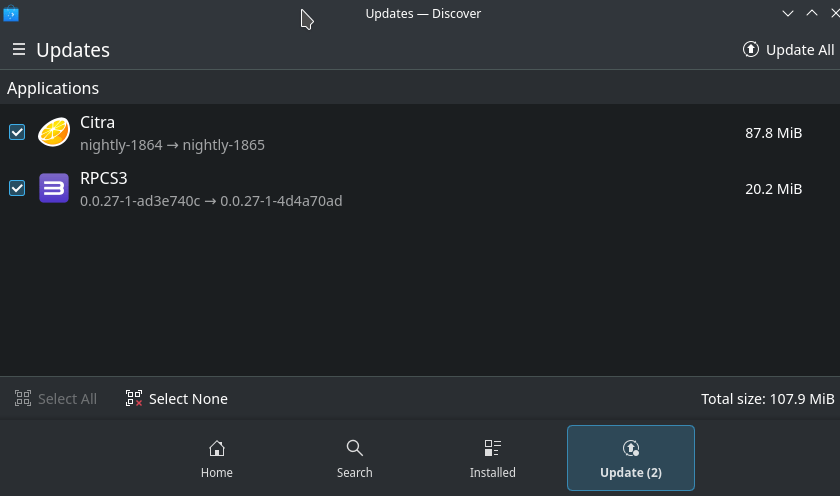Screen dimensions: 840x496
Task: Click the RPCS3 20.2 MiB size
Action: pos(773,188)
